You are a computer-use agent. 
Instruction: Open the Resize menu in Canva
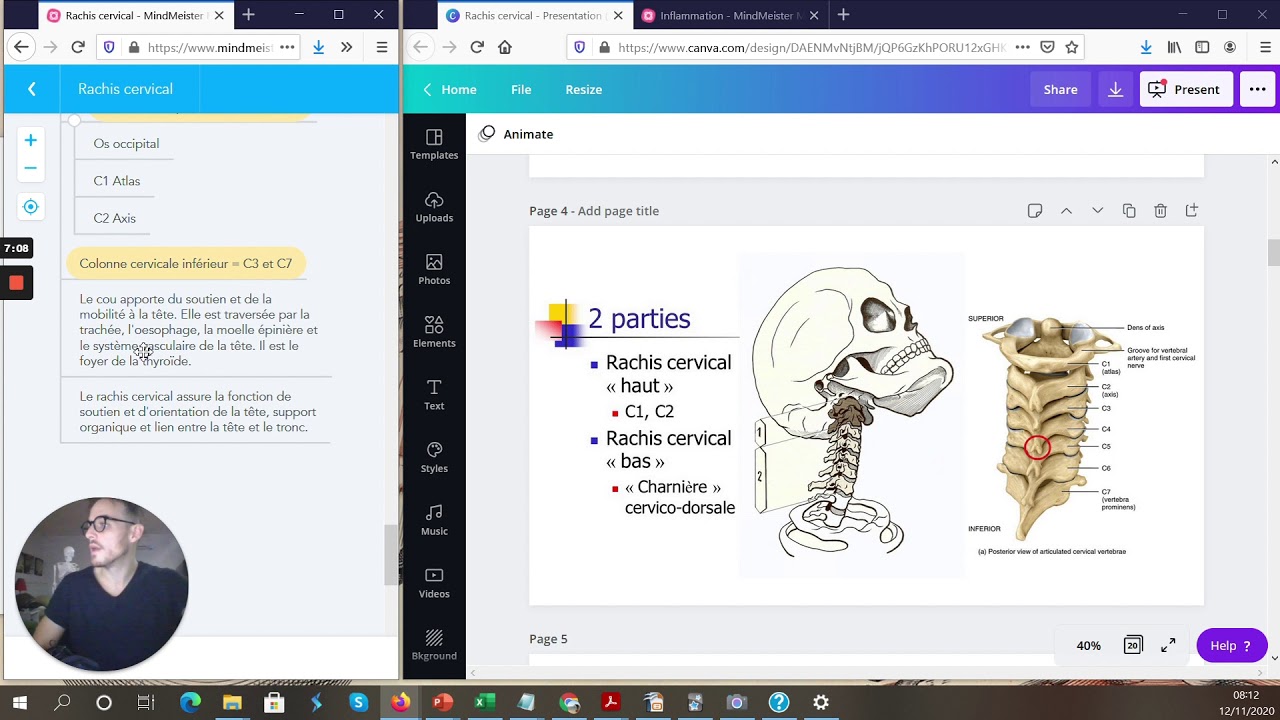(583, 89)
